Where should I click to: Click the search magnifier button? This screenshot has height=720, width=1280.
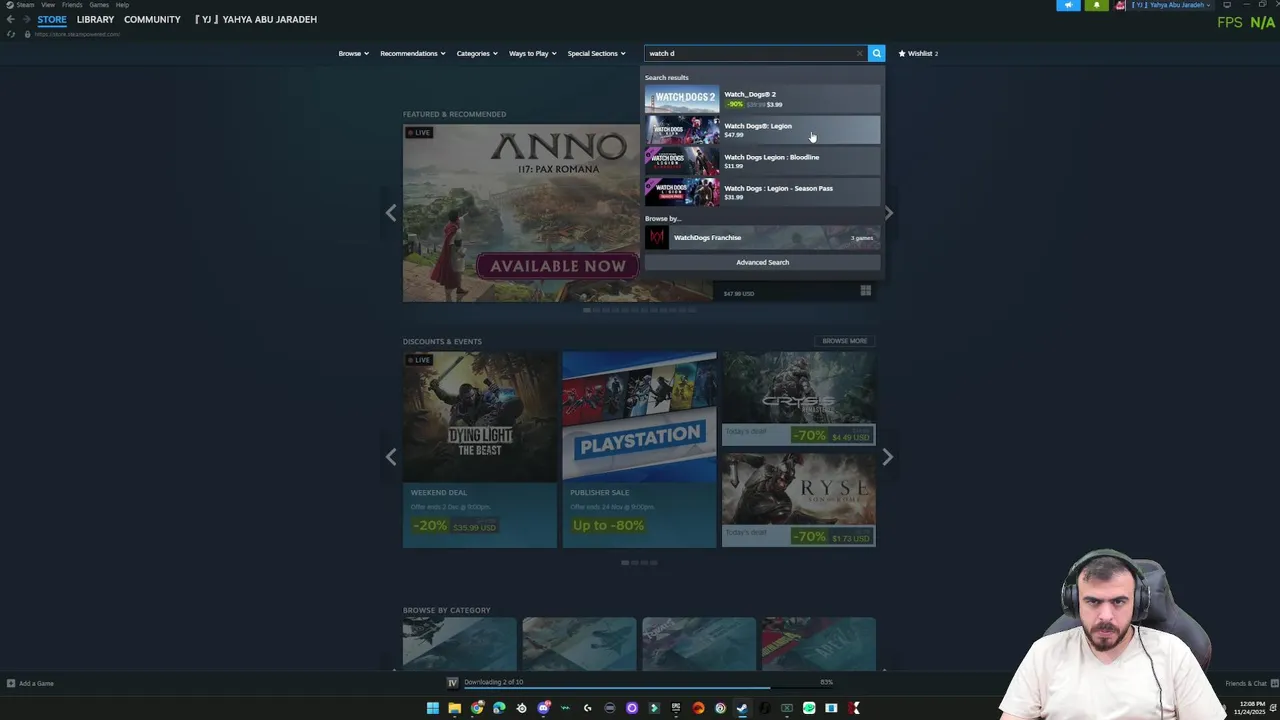click(876, 53)
